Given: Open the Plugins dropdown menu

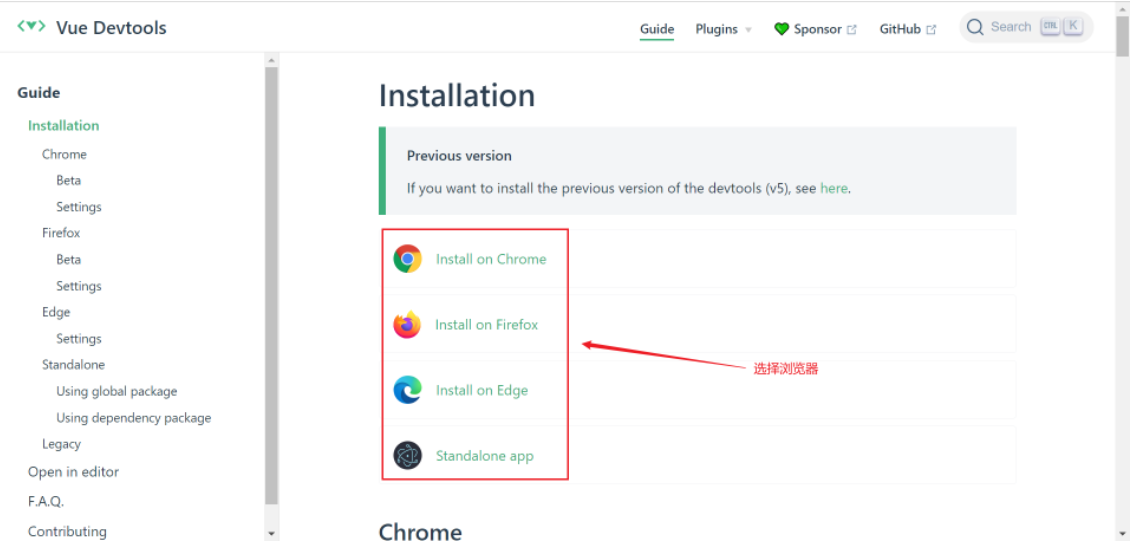Looking at the screenshot, I should pyautogui.click(x=723, y=29).
